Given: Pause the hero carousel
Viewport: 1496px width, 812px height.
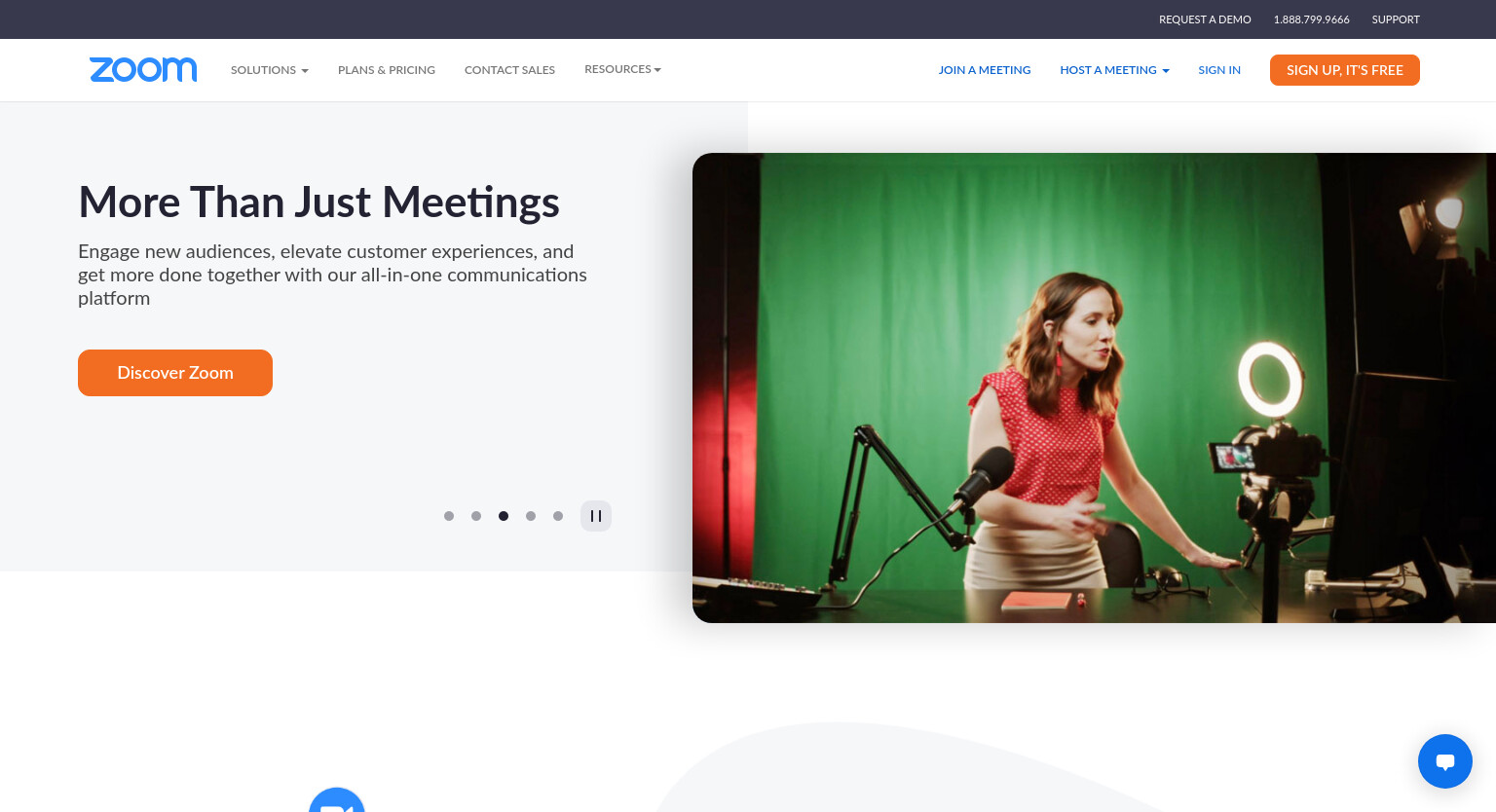Looking at the screenshot, I should click(x=596, y=516).
